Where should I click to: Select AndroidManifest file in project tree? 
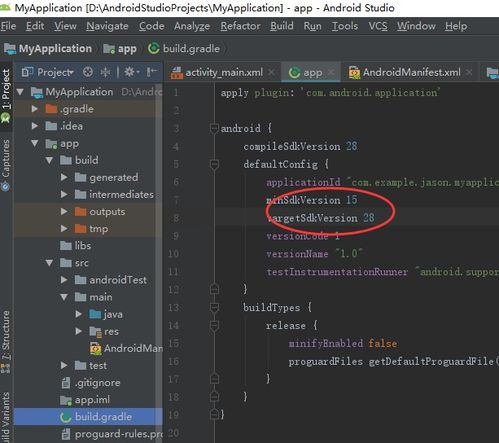tap(126, 348)
